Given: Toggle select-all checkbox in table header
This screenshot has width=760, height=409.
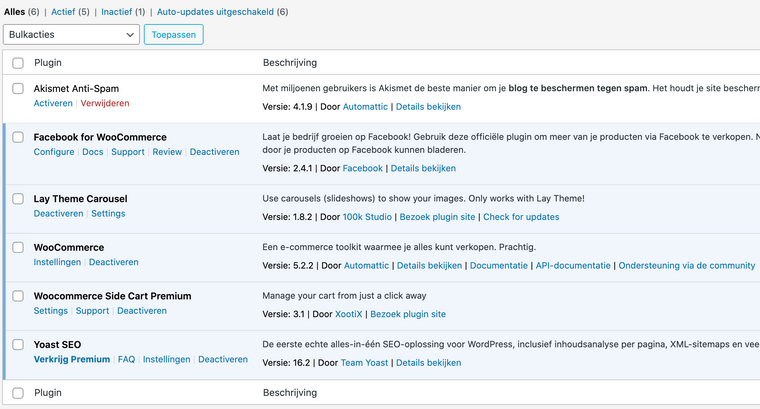Looking at the screenshot, I should coord(18,63).
